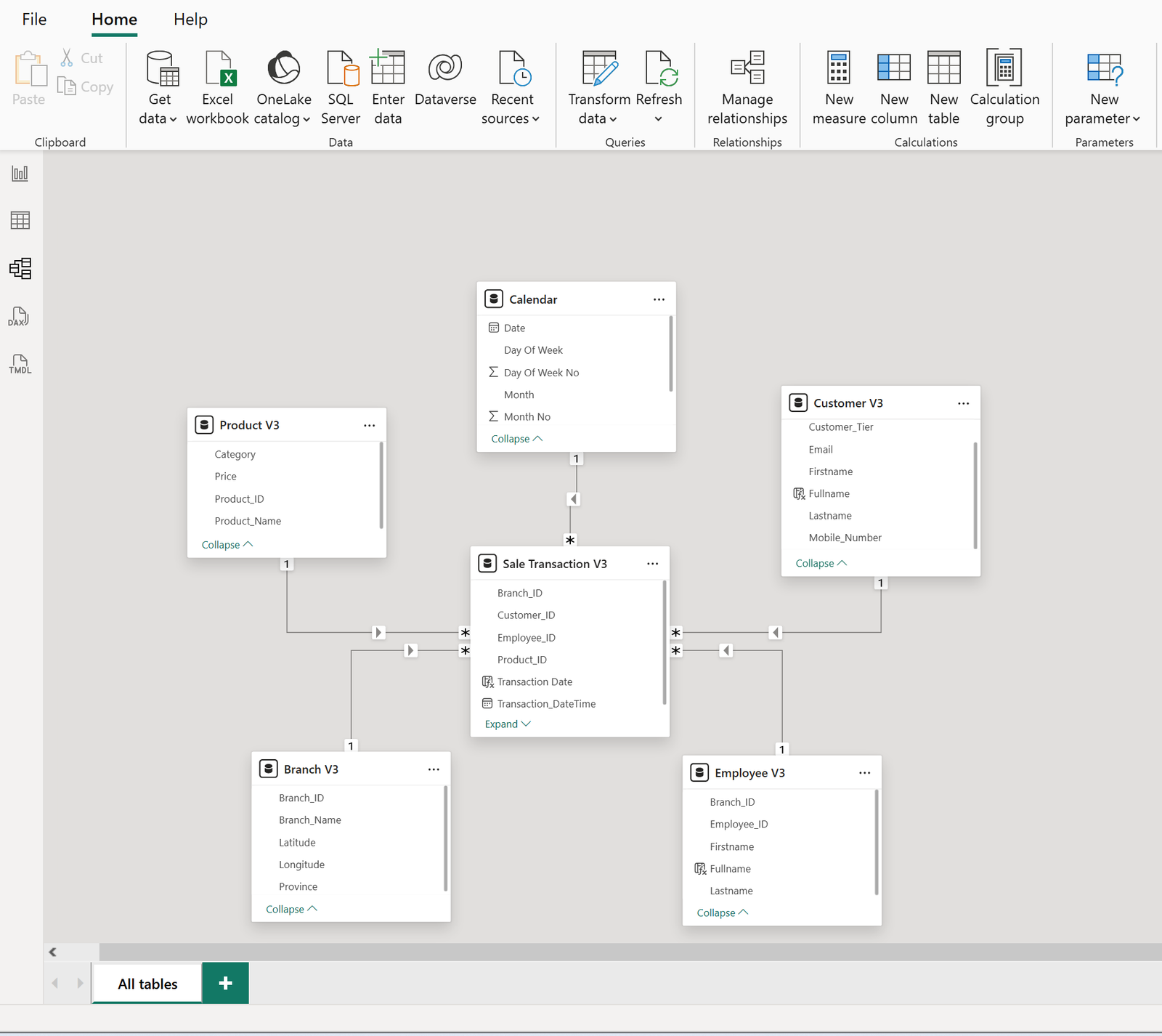Open Customer V3 more options
Screen dimensions: 1162x1036
964,403
